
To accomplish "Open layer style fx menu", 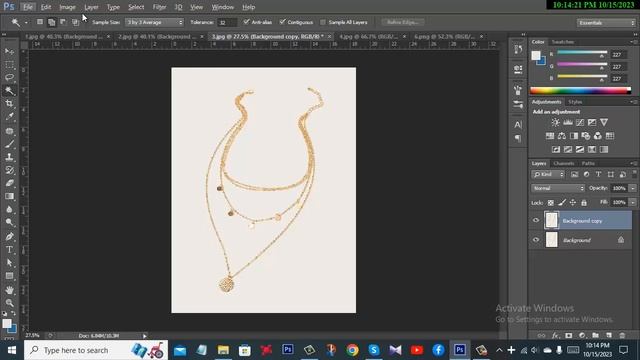I will pyautogui.click(x=555, y=336).
